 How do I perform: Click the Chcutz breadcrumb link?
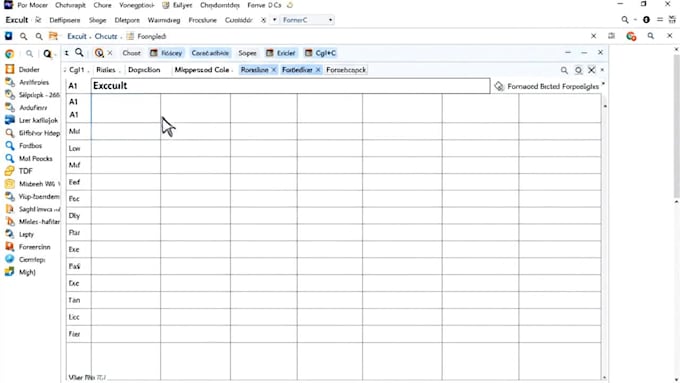click(106, 36)
